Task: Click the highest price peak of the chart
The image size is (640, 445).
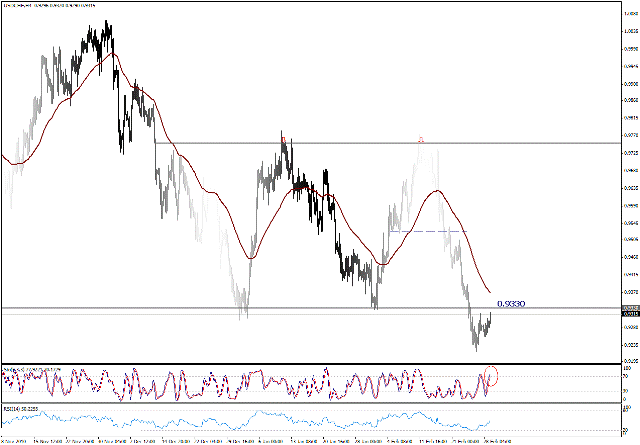Action: coord(107,24)
